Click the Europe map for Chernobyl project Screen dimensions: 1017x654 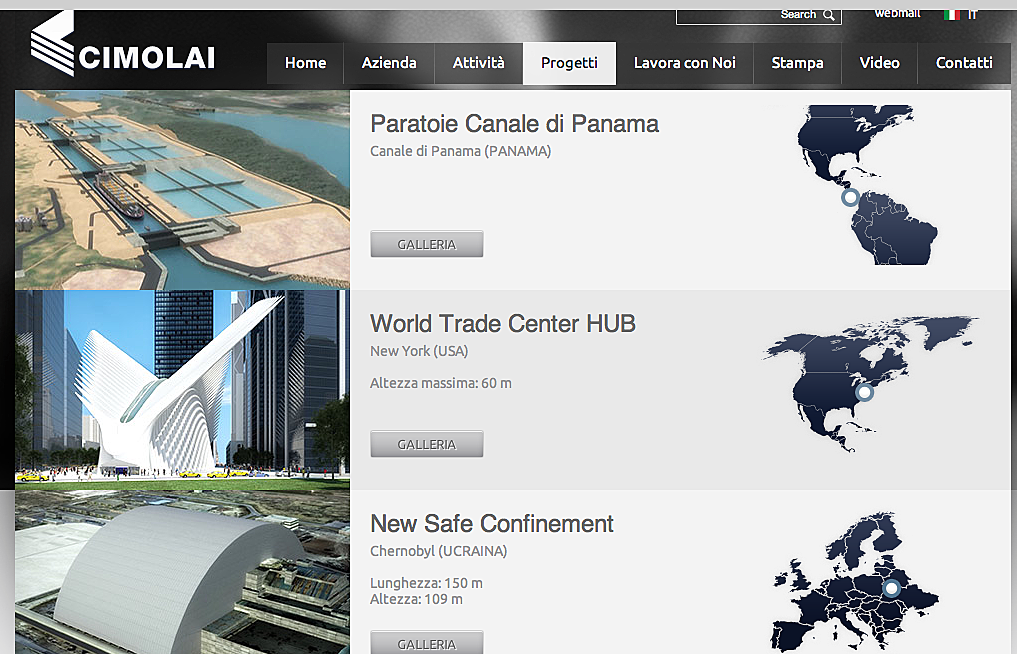(855, 583)
